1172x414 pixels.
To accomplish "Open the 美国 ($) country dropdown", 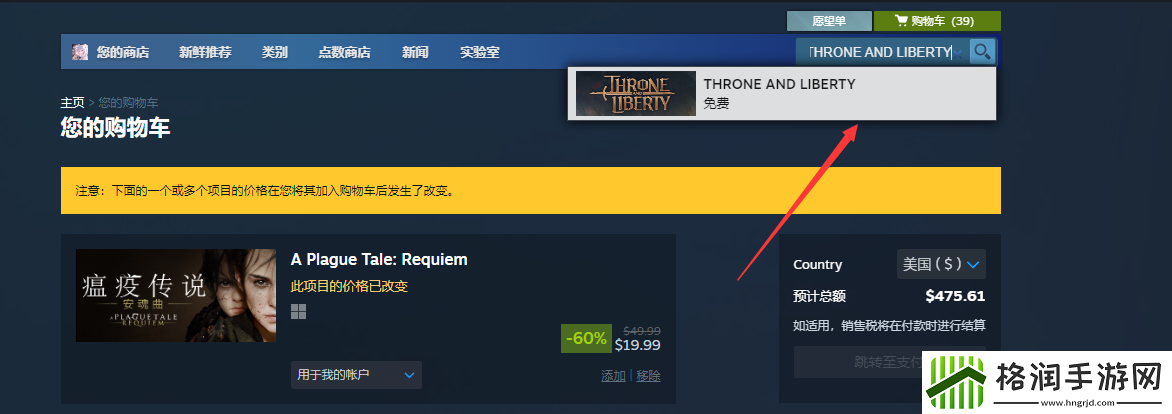I will click(941, 265).
